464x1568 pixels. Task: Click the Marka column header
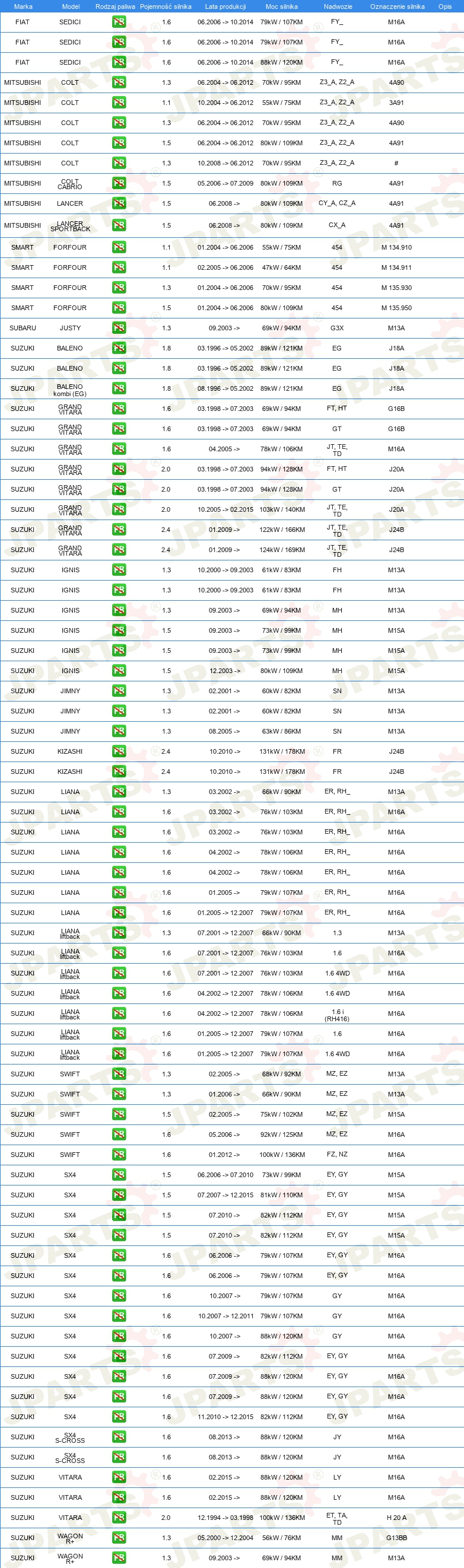(23, 7)
